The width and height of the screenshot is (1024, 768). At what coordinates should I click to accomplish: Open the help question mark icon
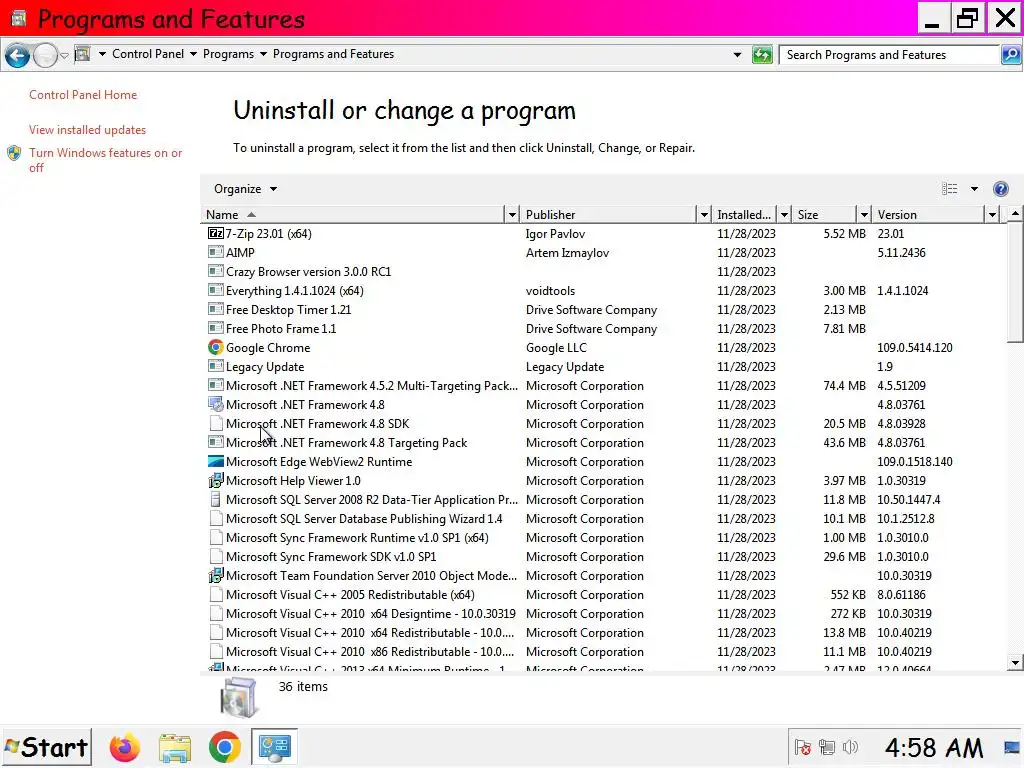pos(1000,189)
